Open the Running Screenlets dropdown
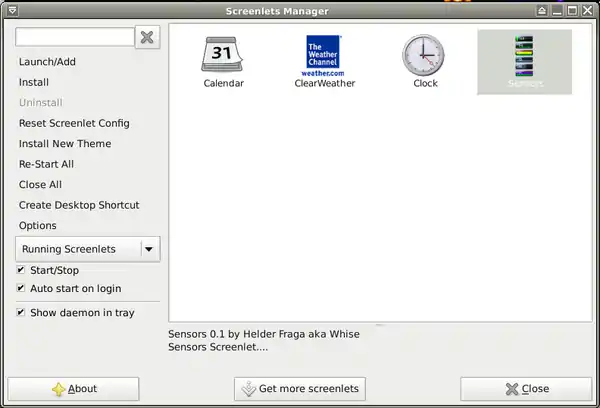Image resolution: width=600 pixels, height=408 pixels. pyautogui.click(x=76, y=249)
